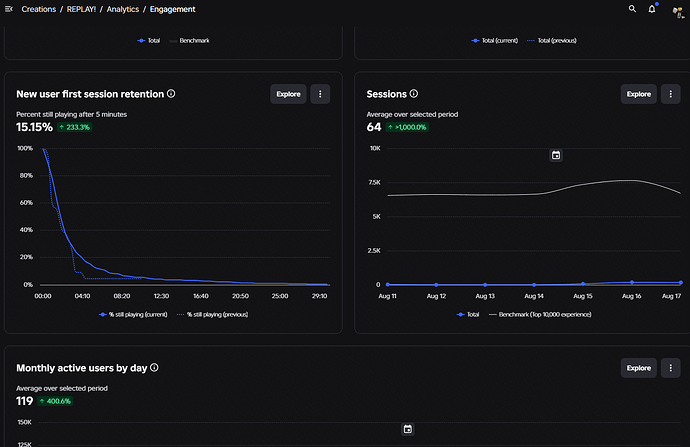Click the 15.15% retention value
Image resolution: width=690 pixels, height=447 pixels.
click(34, 127)
